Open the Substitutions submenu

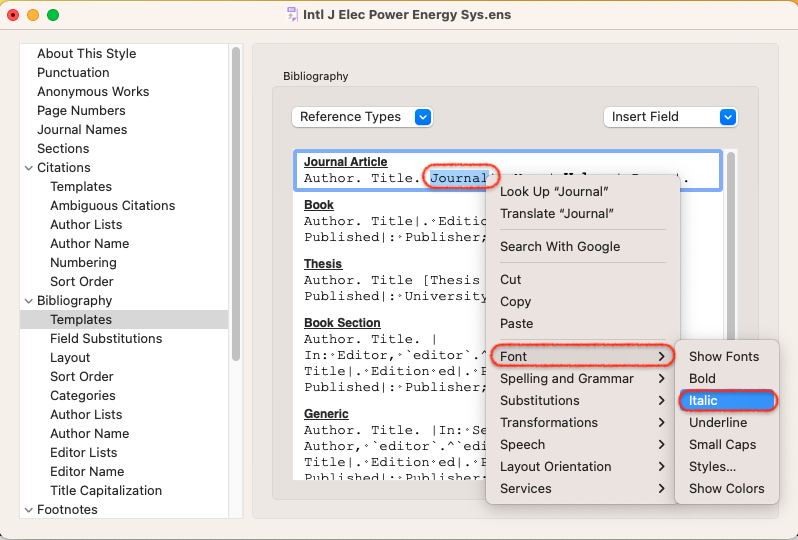pos(583,401)
